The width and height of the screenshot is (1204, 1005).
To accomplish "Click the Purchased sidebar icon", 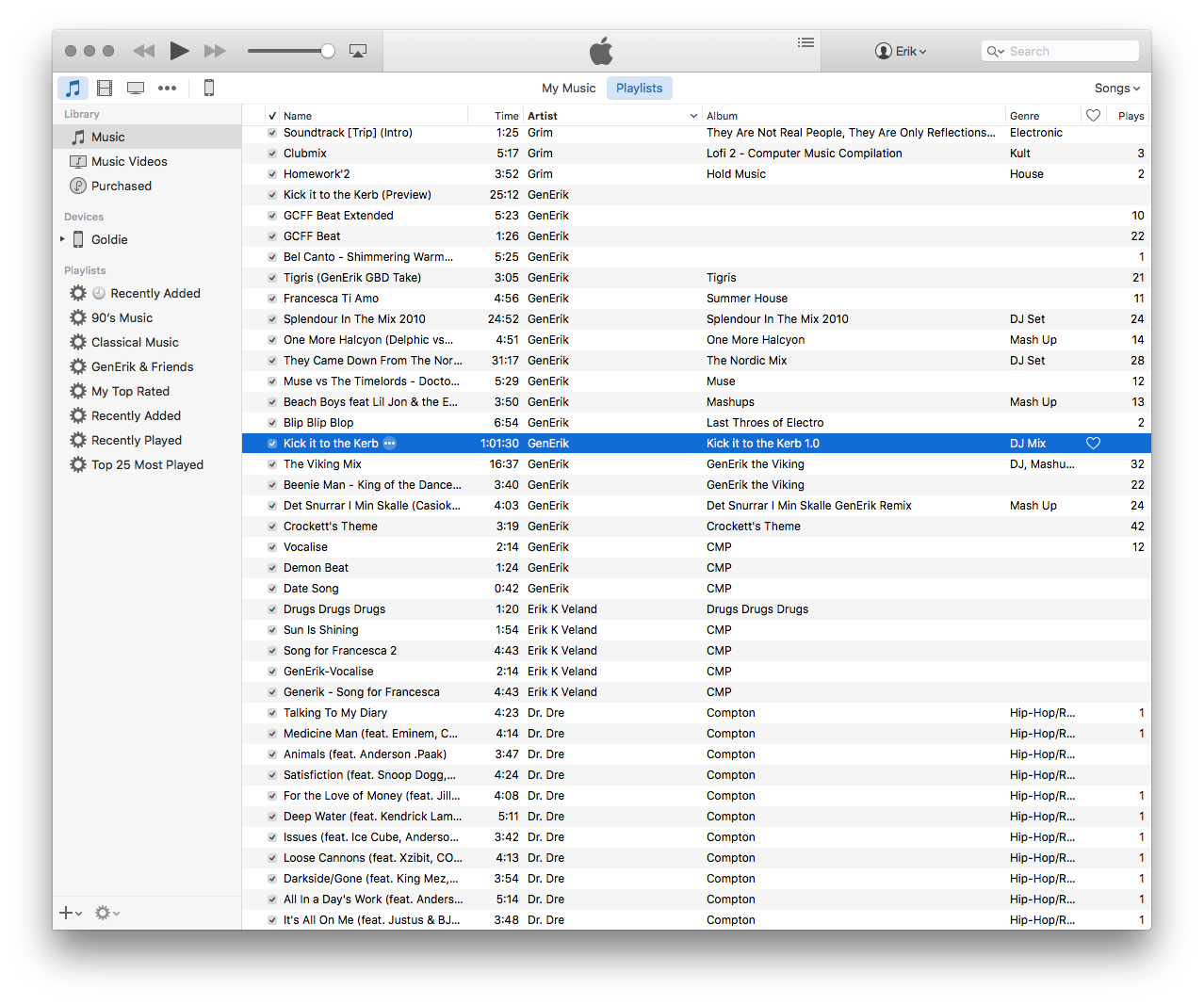I will pos(78,186).
